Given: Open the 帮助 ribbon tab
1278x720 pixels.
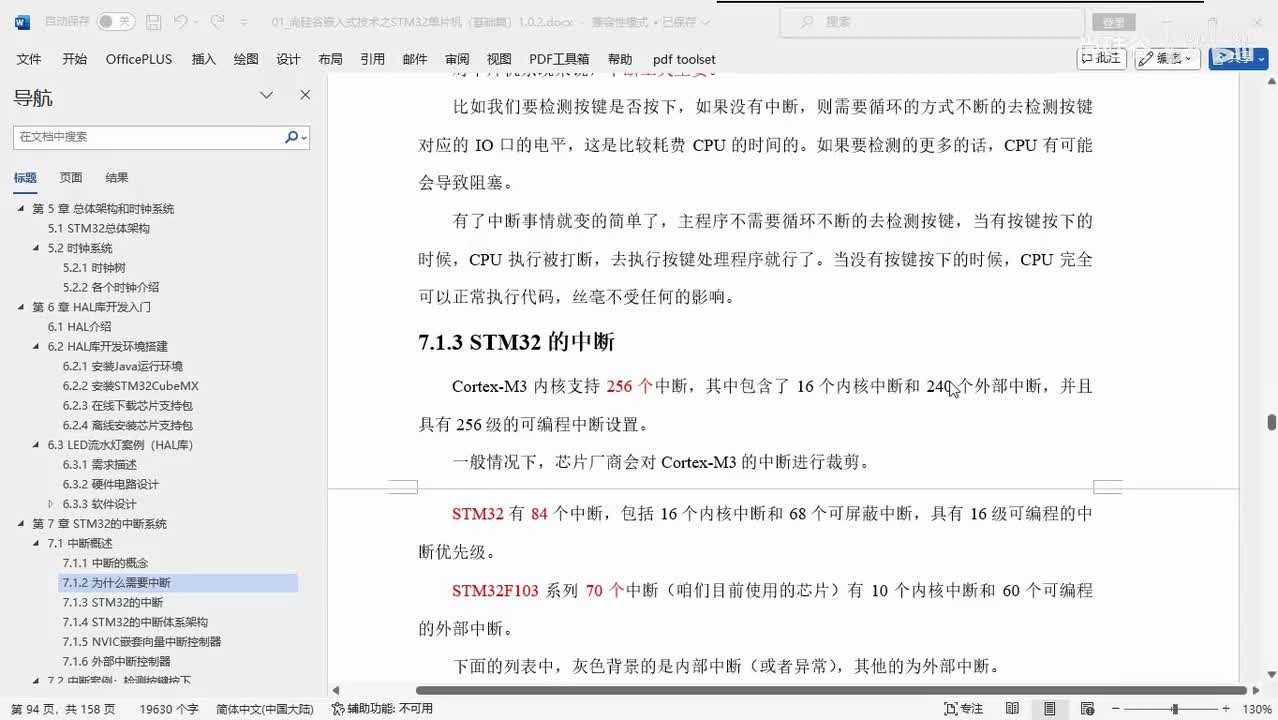Looking at the screenshot, I should click(x=620, y=59).
